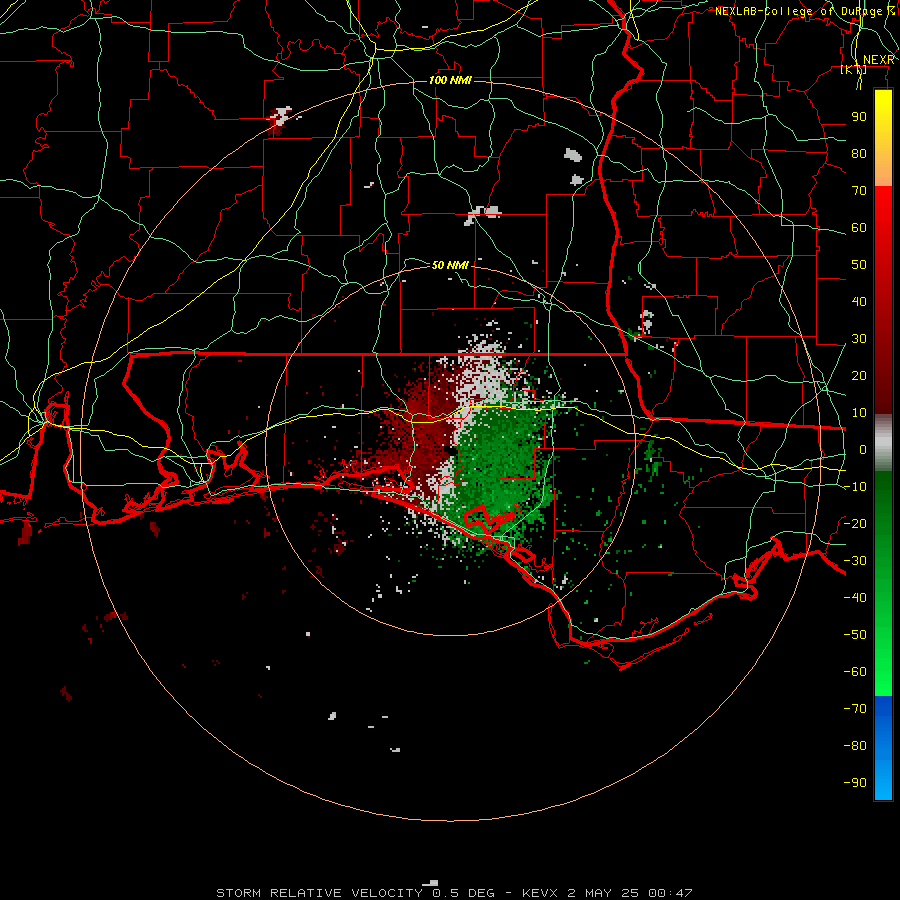
Task: Click the positive 40 knot scale label
Action: 859,302
